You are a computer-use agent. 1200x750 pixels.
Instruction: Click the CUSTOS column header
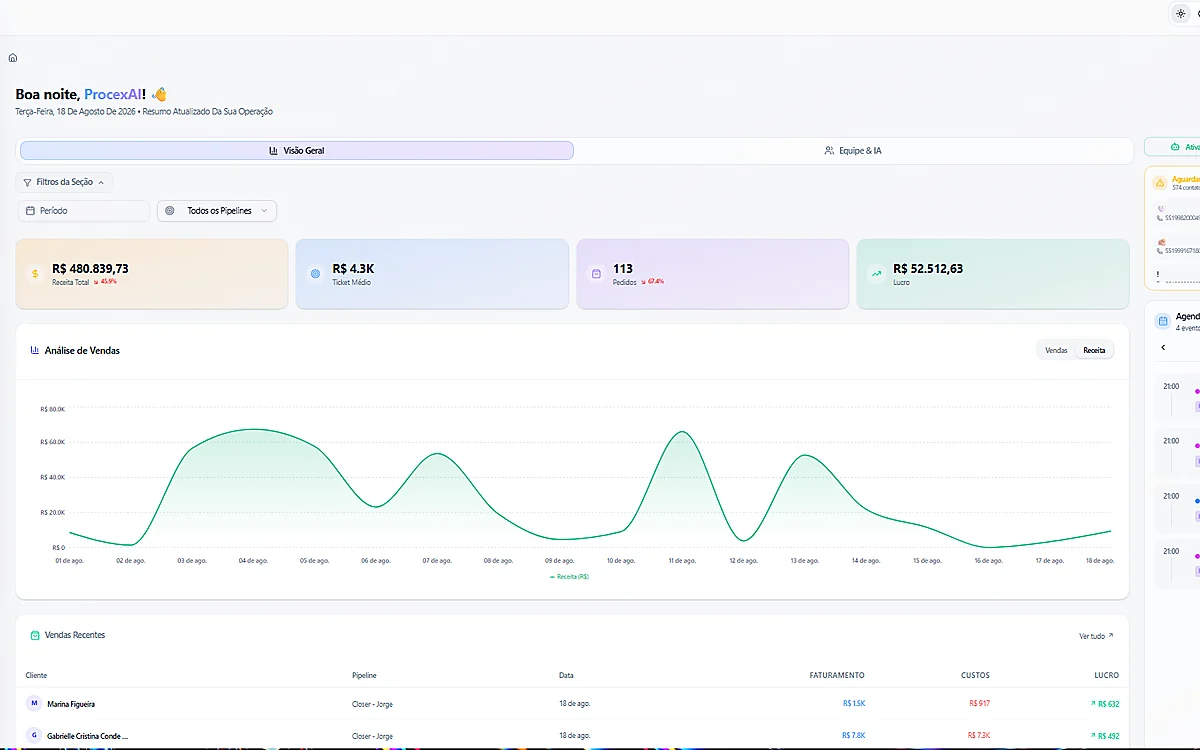[975, 676]
